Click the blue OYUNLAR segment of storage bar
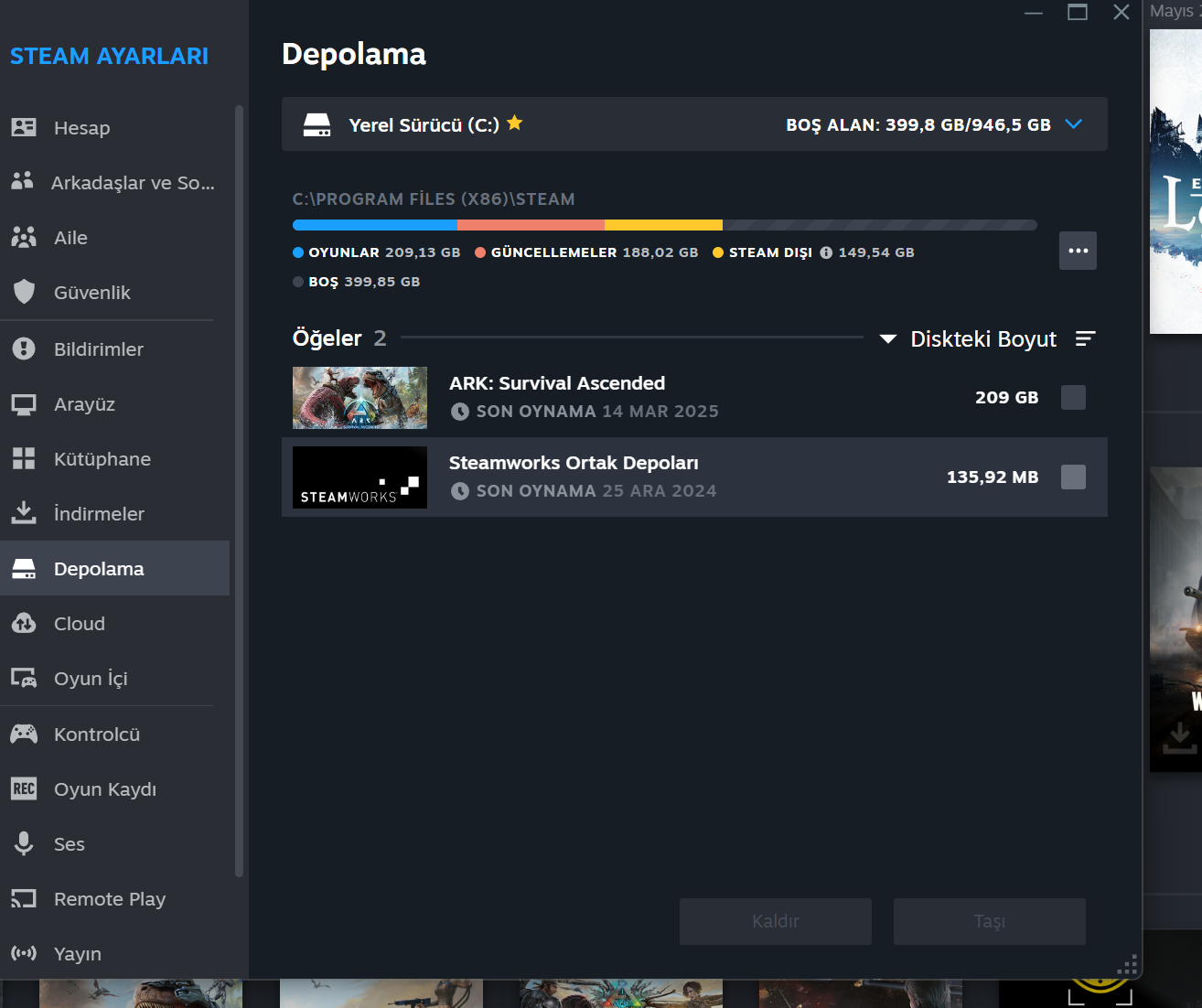This screenshot has width=1202, height=1008. click(375, 225)
